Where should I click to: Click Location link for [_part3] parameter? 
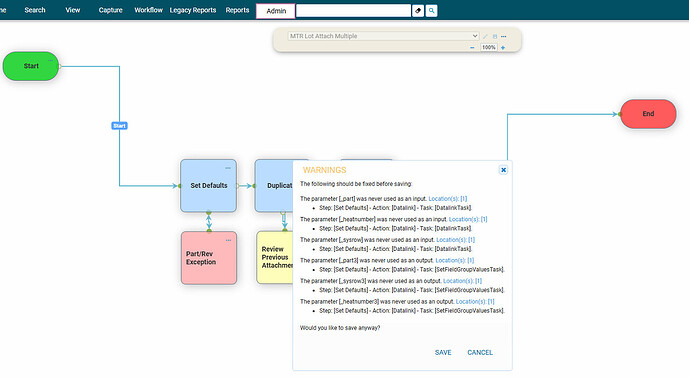pyautogui.click(x=455, y=260)
